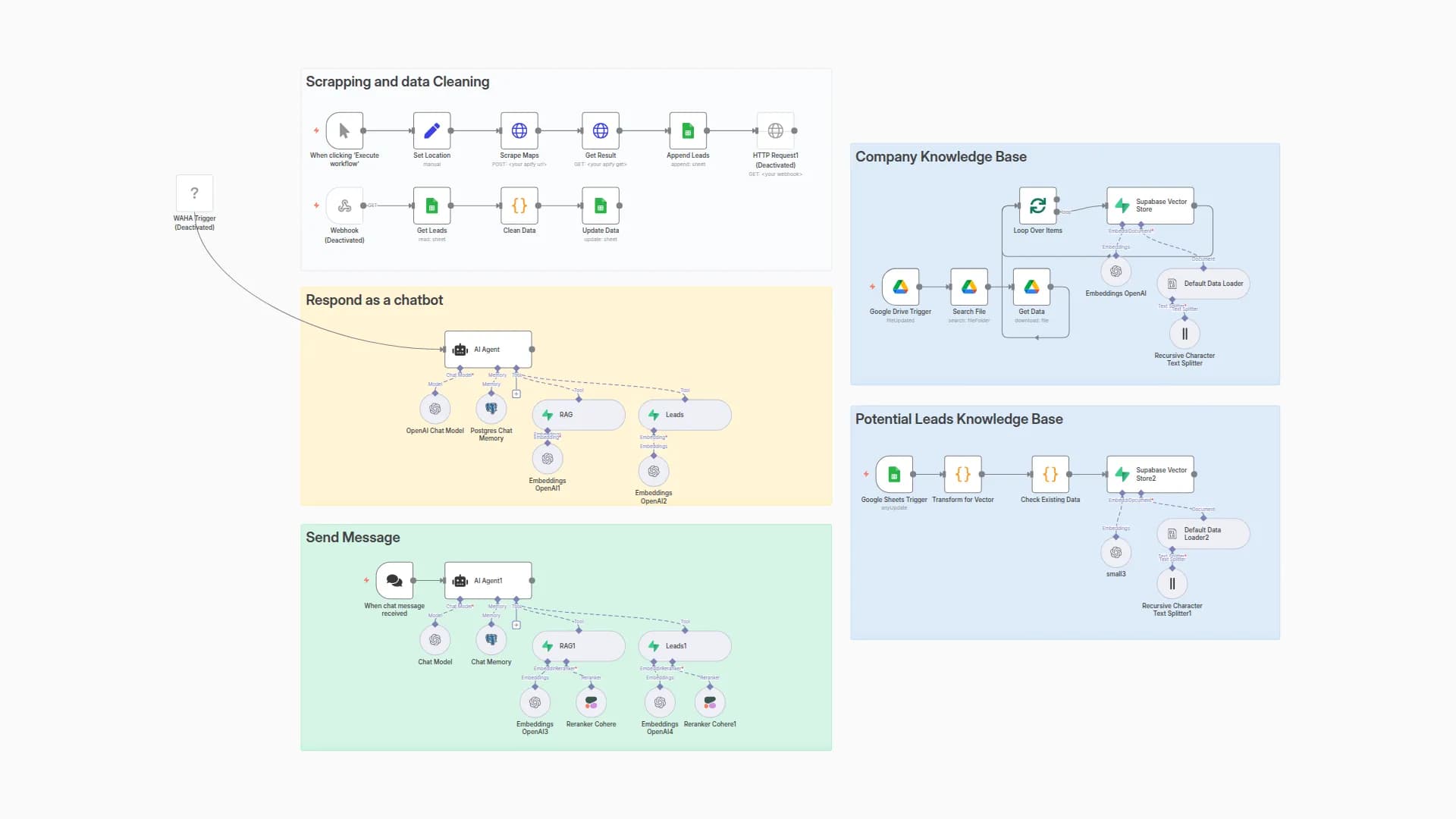This screenshot has height=819, width=1456.
Task: Select the Scrape Maps globe node
Action: pos(519,130)
